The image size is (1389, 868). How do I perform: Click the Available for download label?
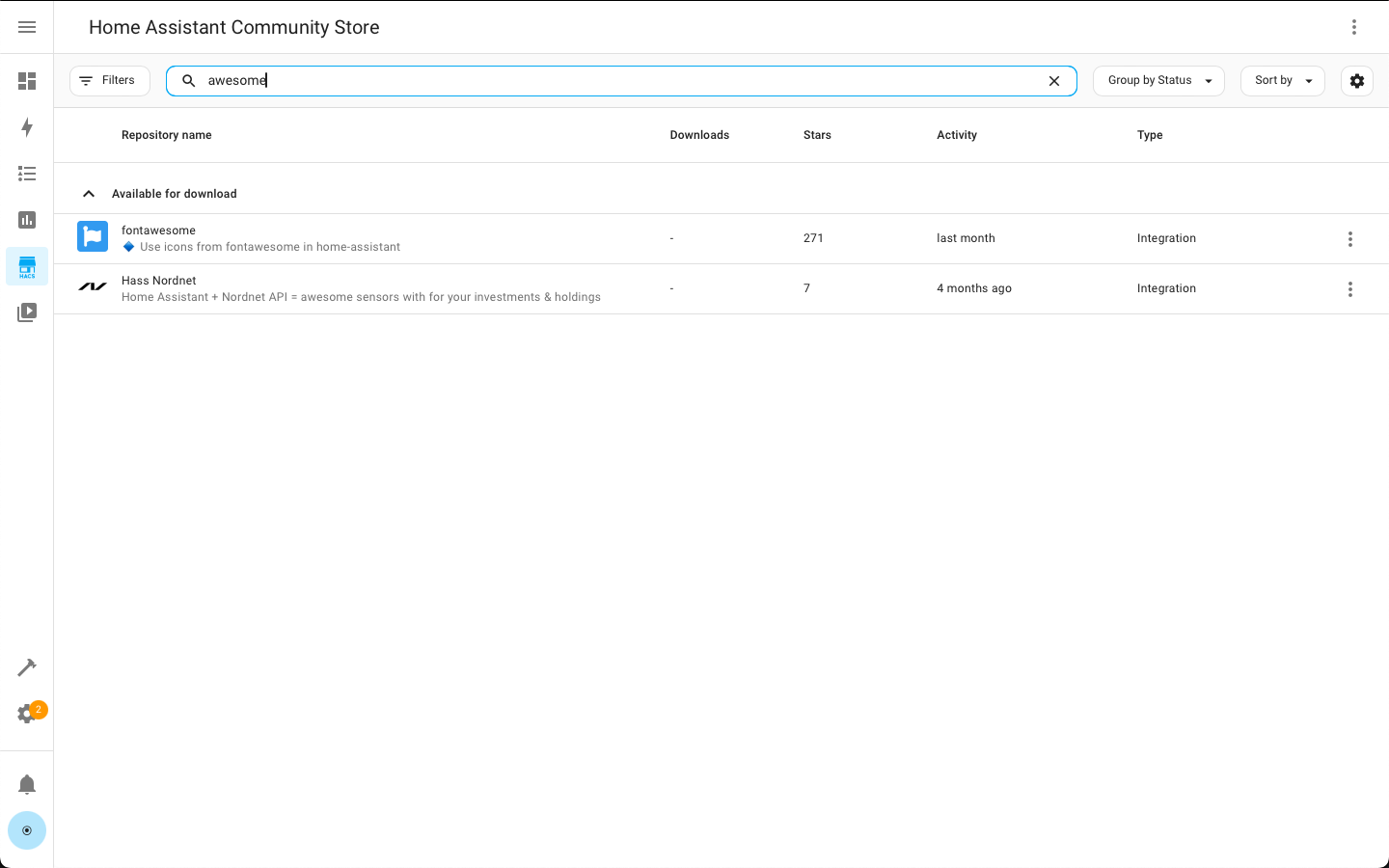(x=175, y=194)
